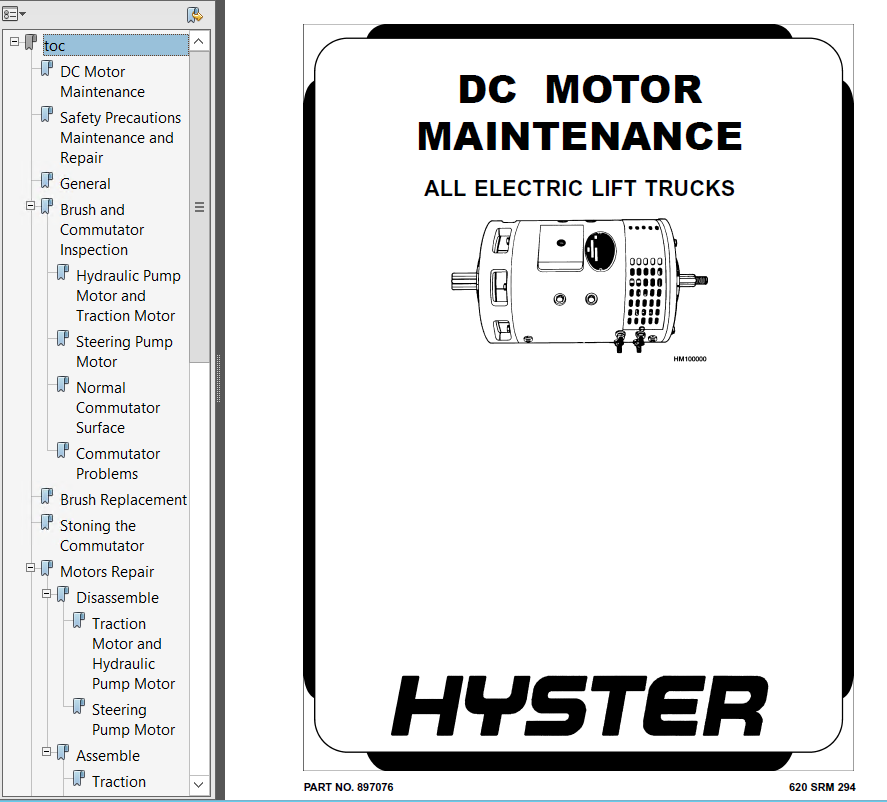The image size is (887, 802).
Task: Collapse the Motors Repair section
Action: click(31, 568)
